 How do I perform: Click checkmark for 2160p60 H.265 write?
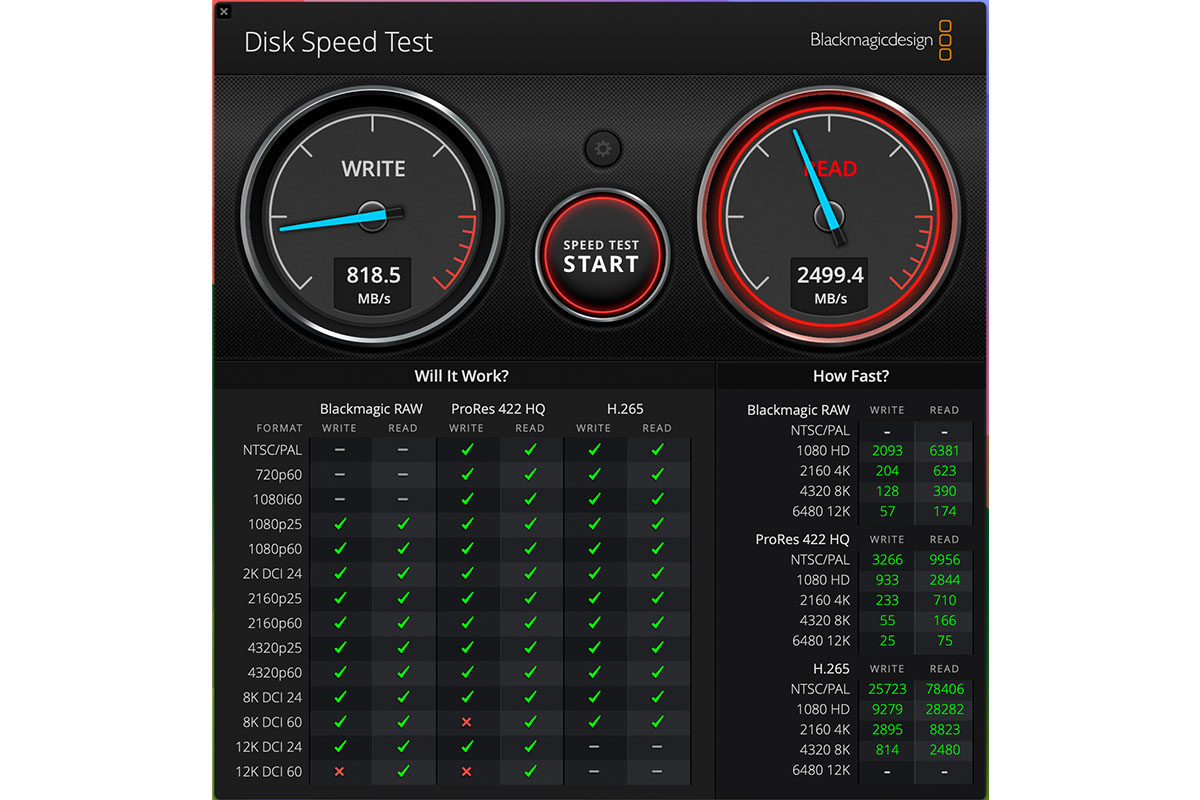(594, 623)
